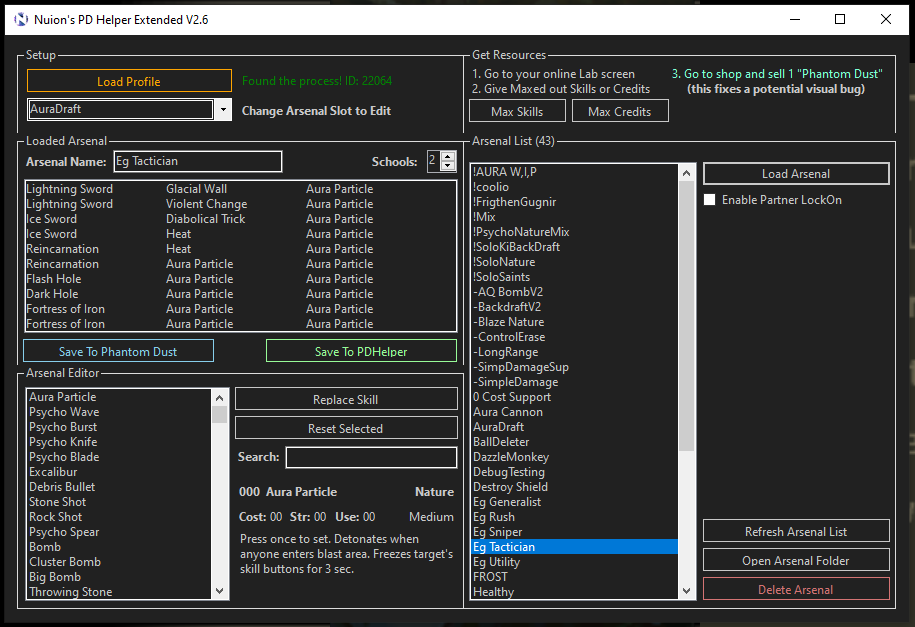Open the arsenal folder
Image resolution: width=915 pixels, height=627 pixels.
coord(796,560)
